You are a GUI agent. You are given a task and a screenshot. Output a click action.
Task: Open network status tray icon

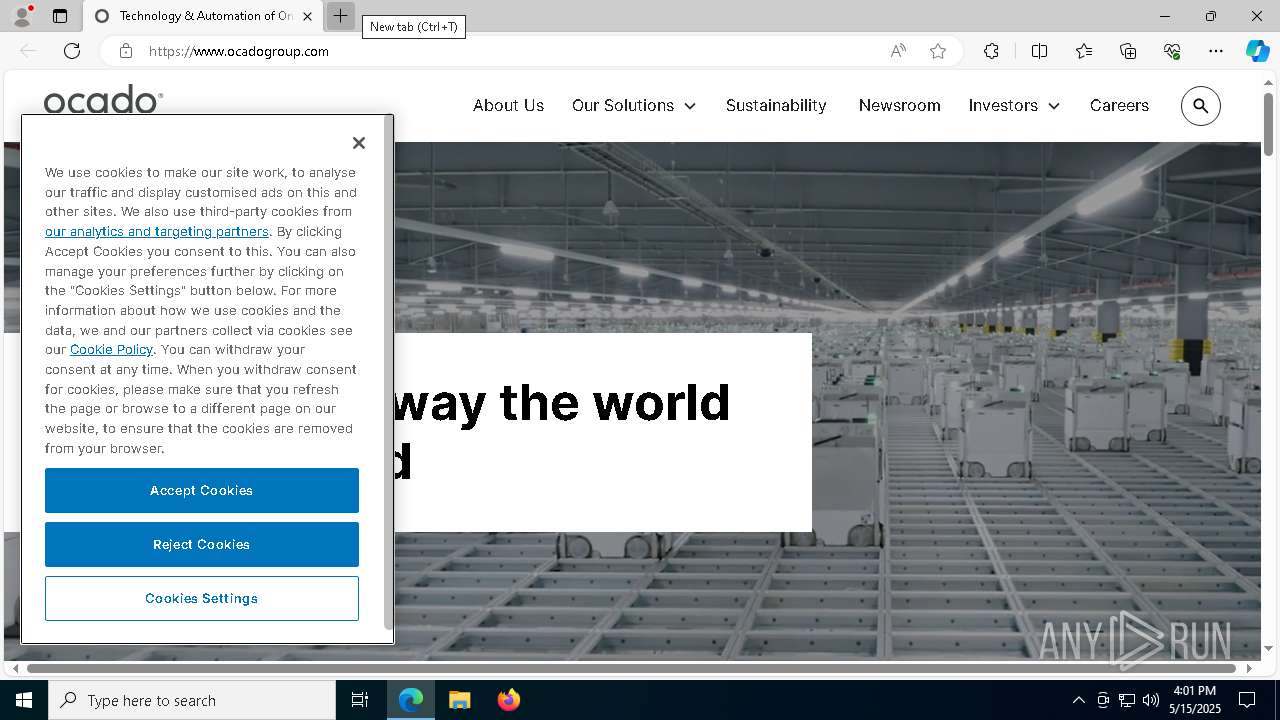tap(1127, 700)
